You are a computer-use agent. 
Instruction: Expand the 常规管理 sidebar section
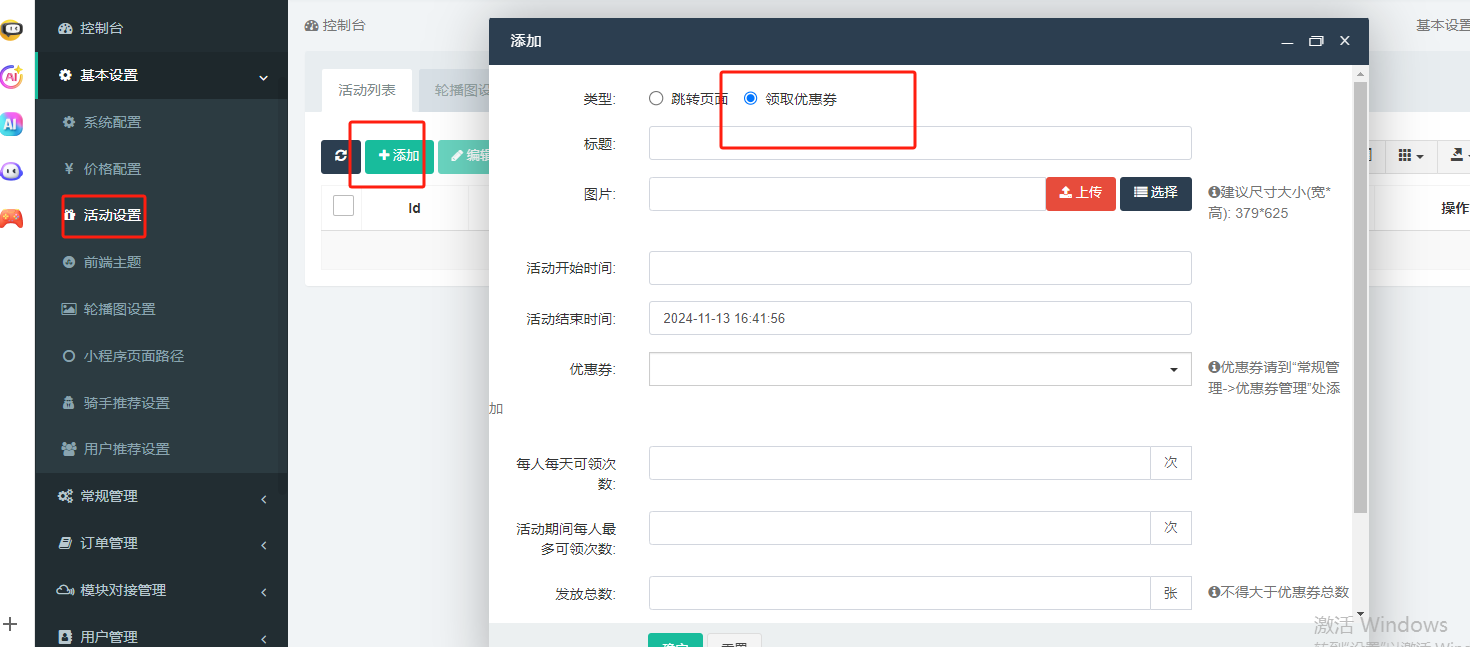(x=161, y=496)
